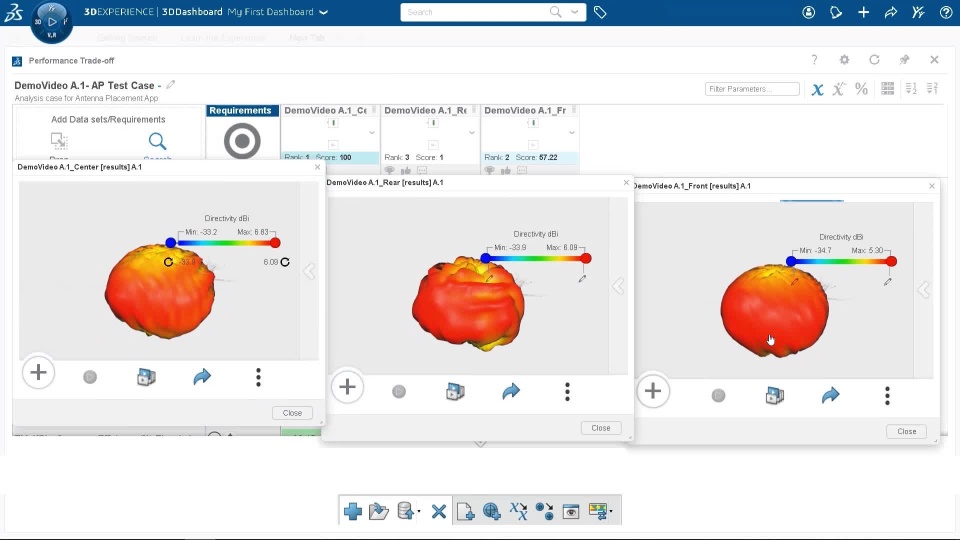Grab the blue Min handle on Front directivity bar
The height and width of the screenshot is (540, 960).
click(791, 261)
